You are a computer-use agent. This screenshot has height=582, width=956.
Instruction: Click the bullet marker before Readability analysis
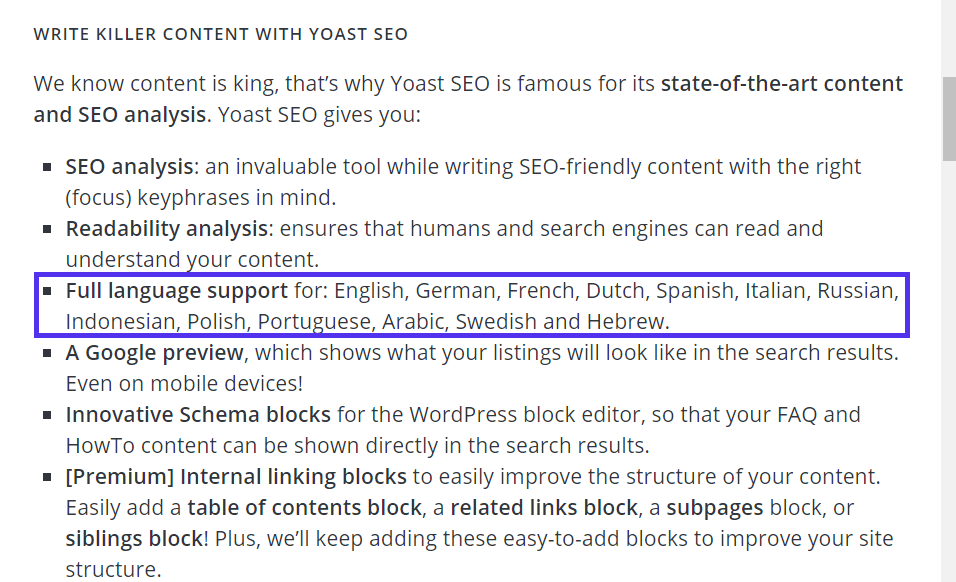click(x=48, y=229)
